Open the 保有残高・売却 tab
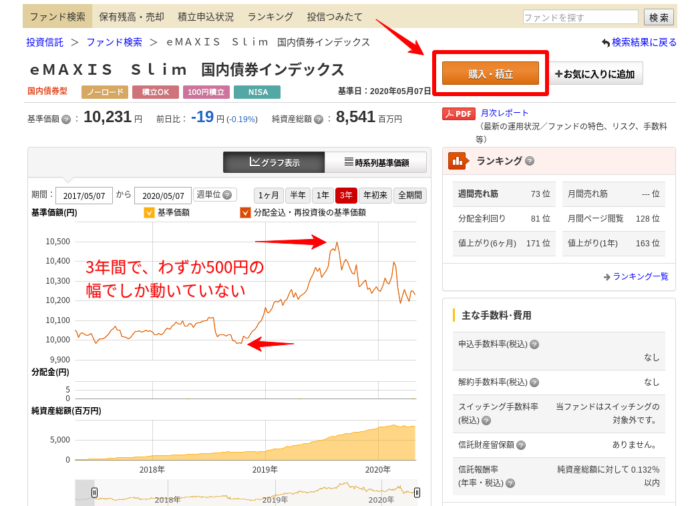The height and width of the screenshot is (506, 700). coord(132,17)
